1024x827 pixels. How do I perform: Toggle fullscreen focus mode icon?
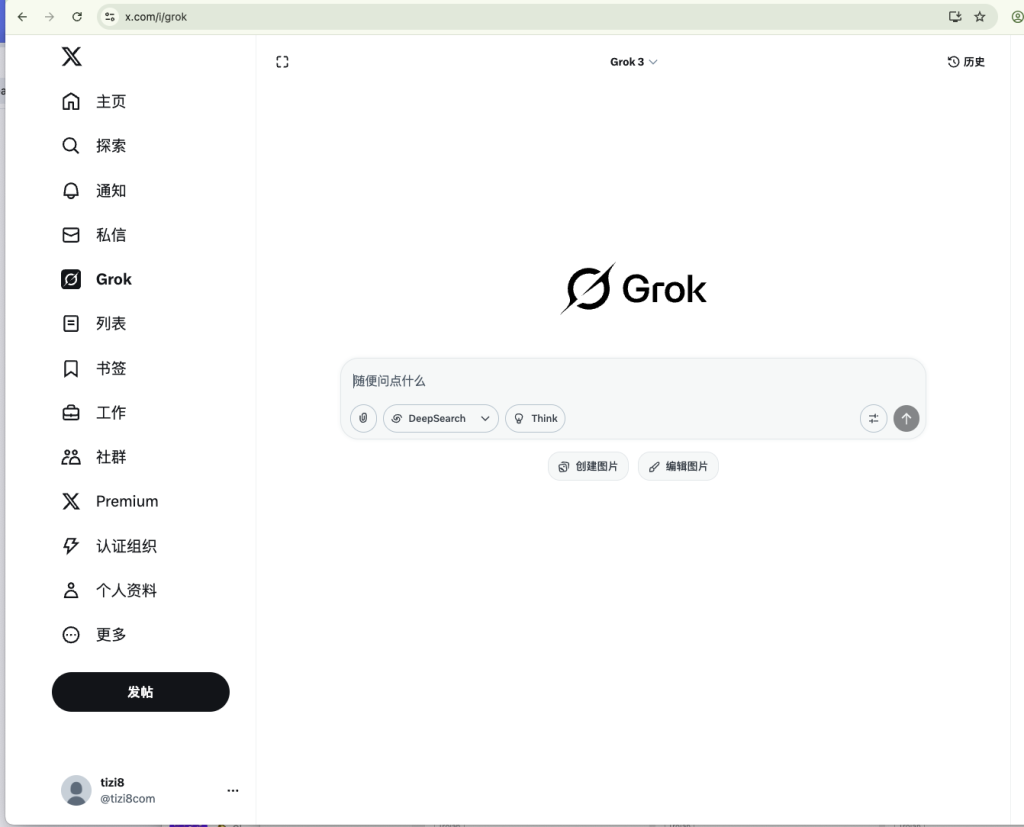282,62
